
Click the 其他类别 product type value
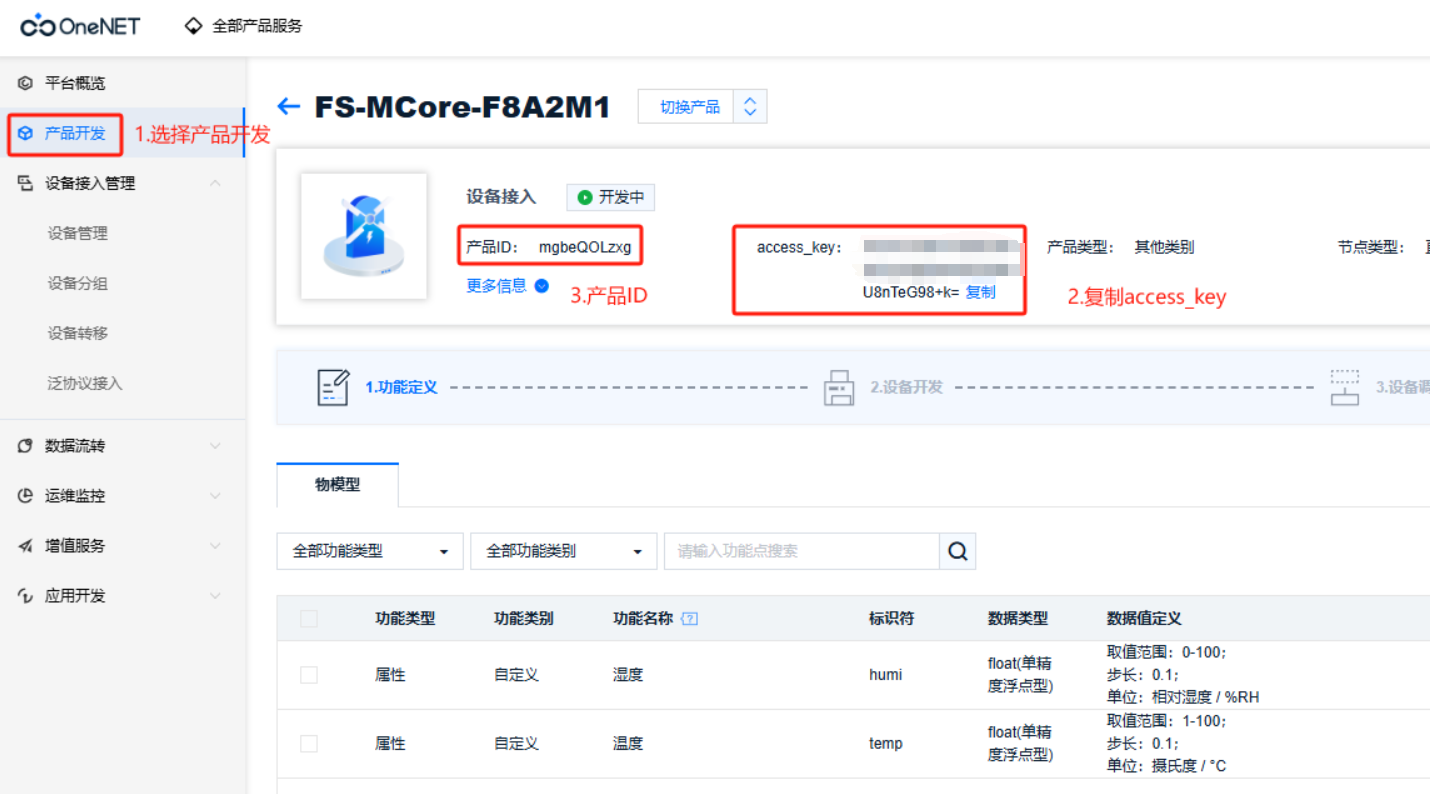click(1164, 247)
